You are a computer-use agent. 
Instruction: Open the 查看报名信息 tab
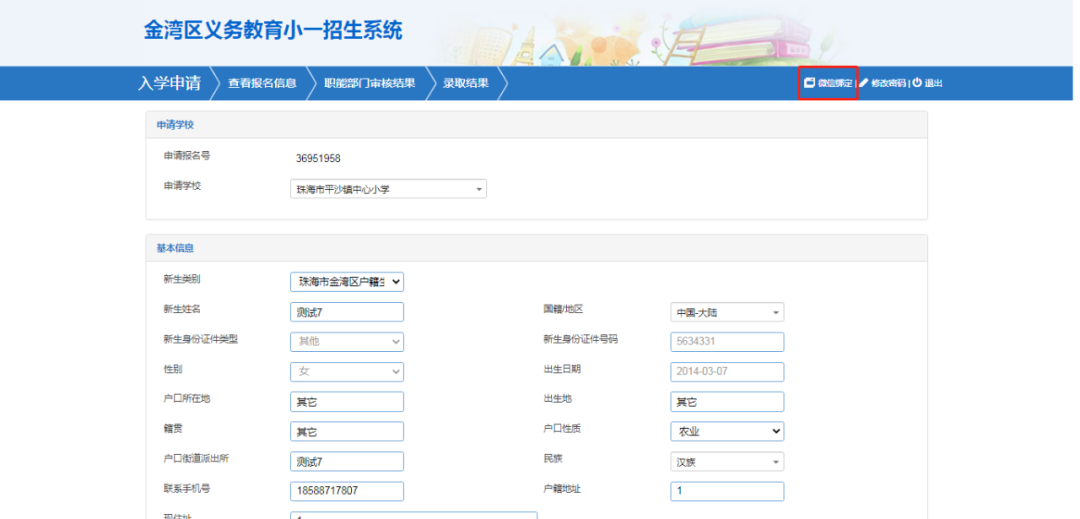(x=262, y=83)
